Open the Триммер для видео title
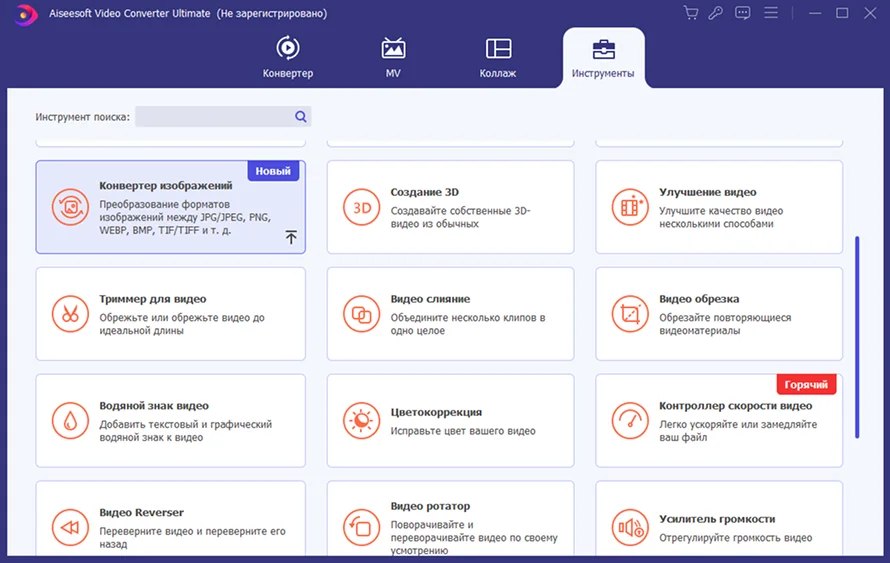Image resolution: width=890 pixels, height=563 pixels. point(153,299)
